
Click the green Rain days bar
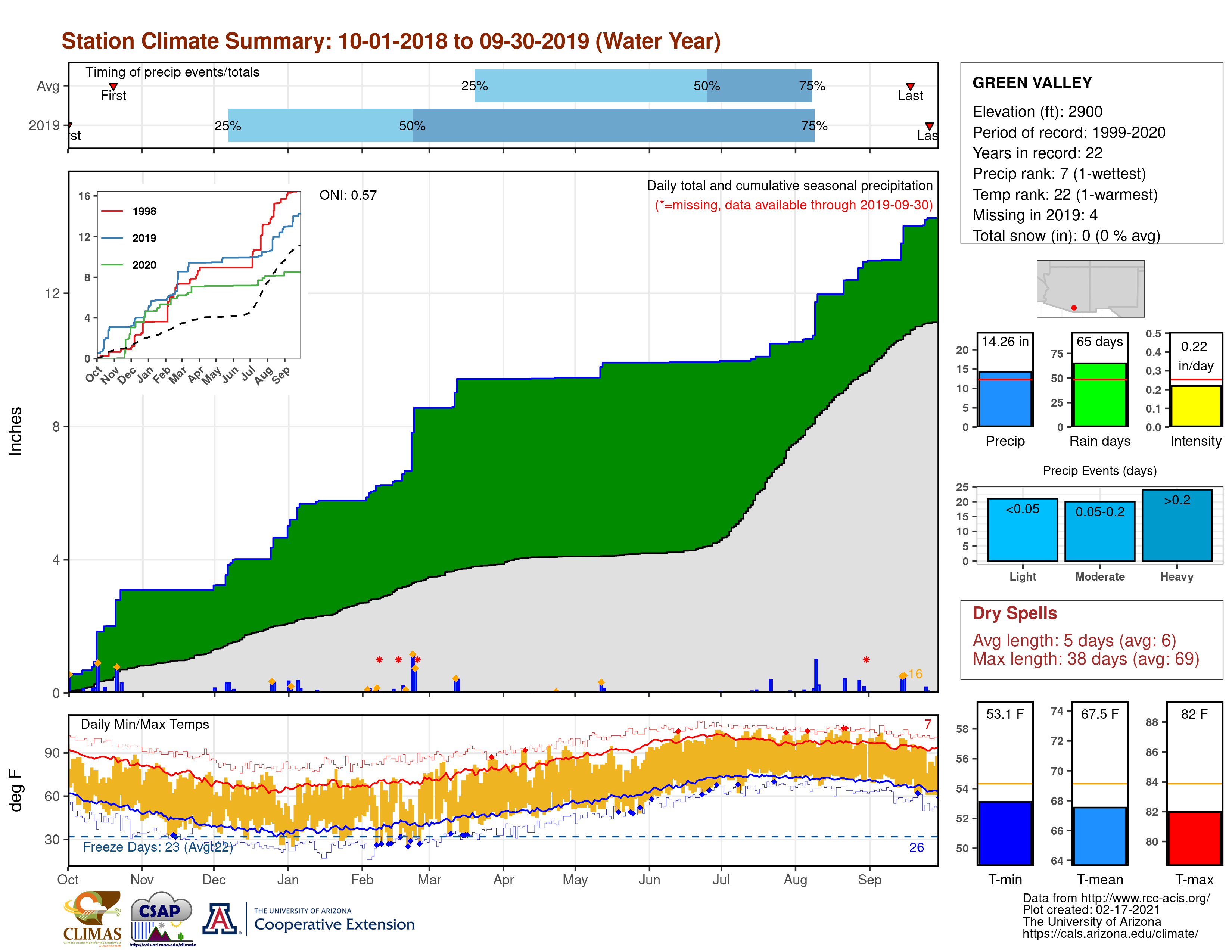[1099, 394]
